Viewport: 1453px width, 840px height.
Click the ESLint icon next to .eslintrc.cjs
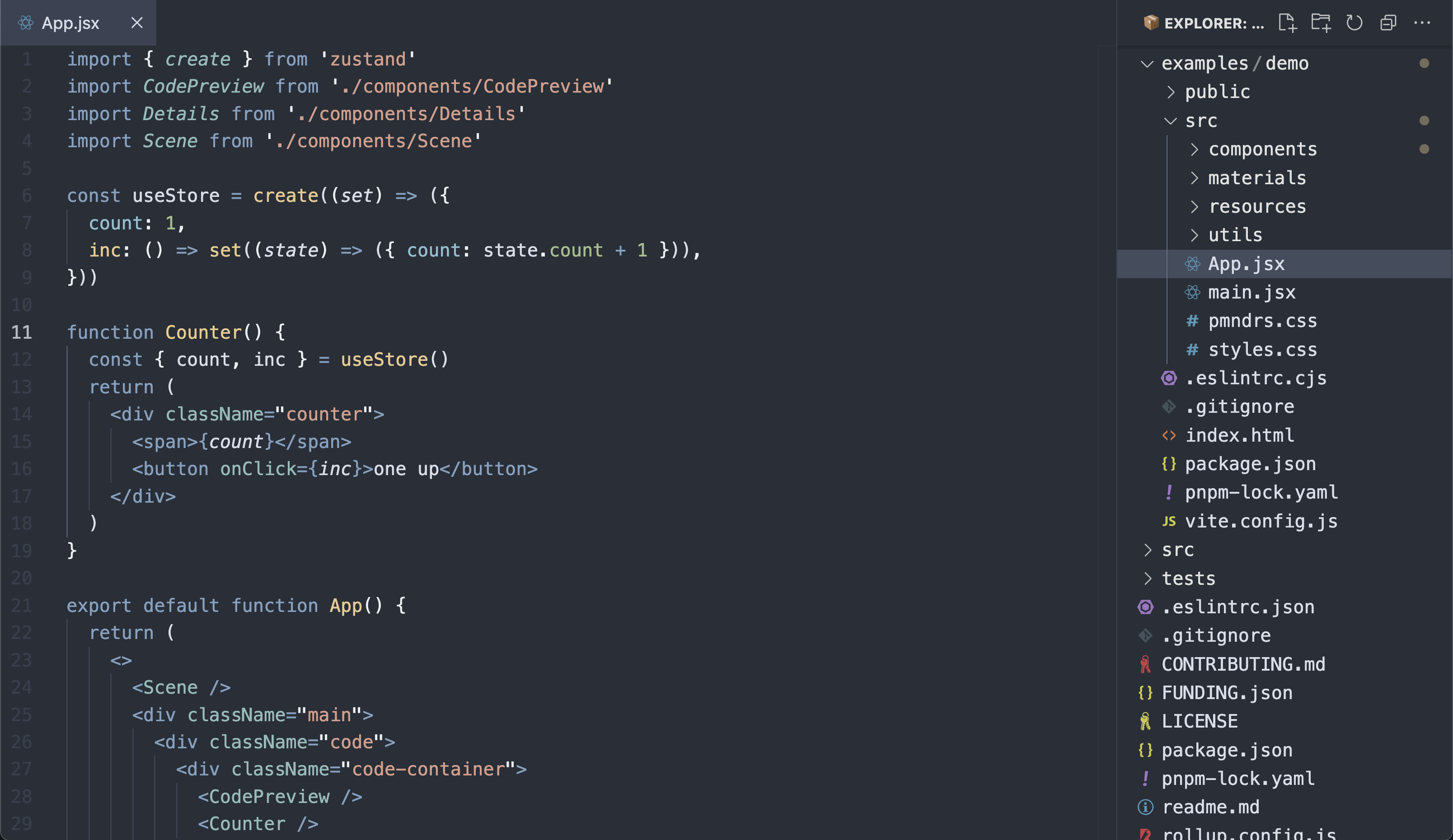(1169, 378)
